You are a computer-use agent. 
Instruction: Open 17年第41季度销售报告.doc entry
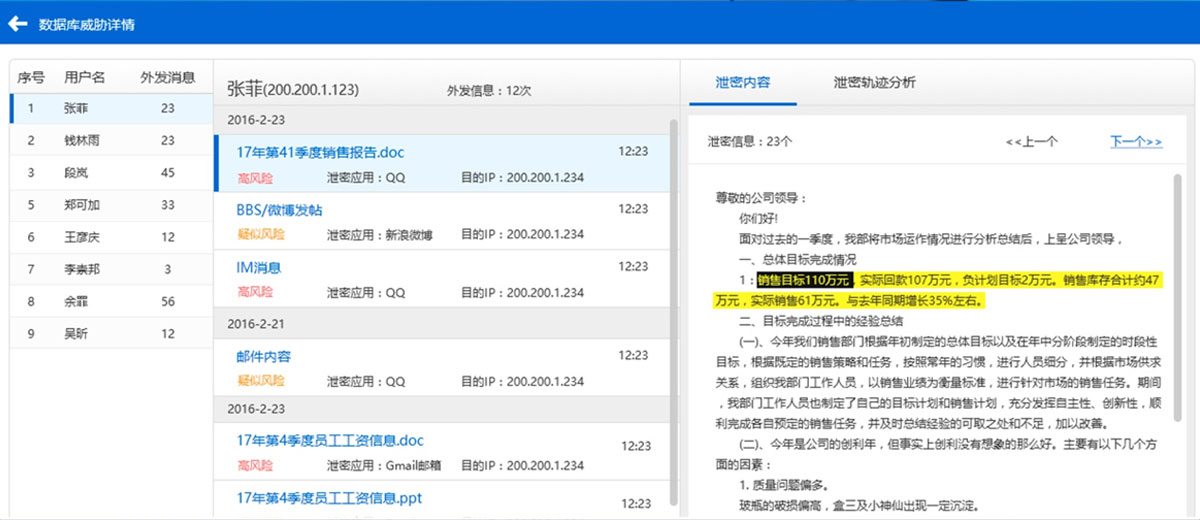tap(440, 163)
